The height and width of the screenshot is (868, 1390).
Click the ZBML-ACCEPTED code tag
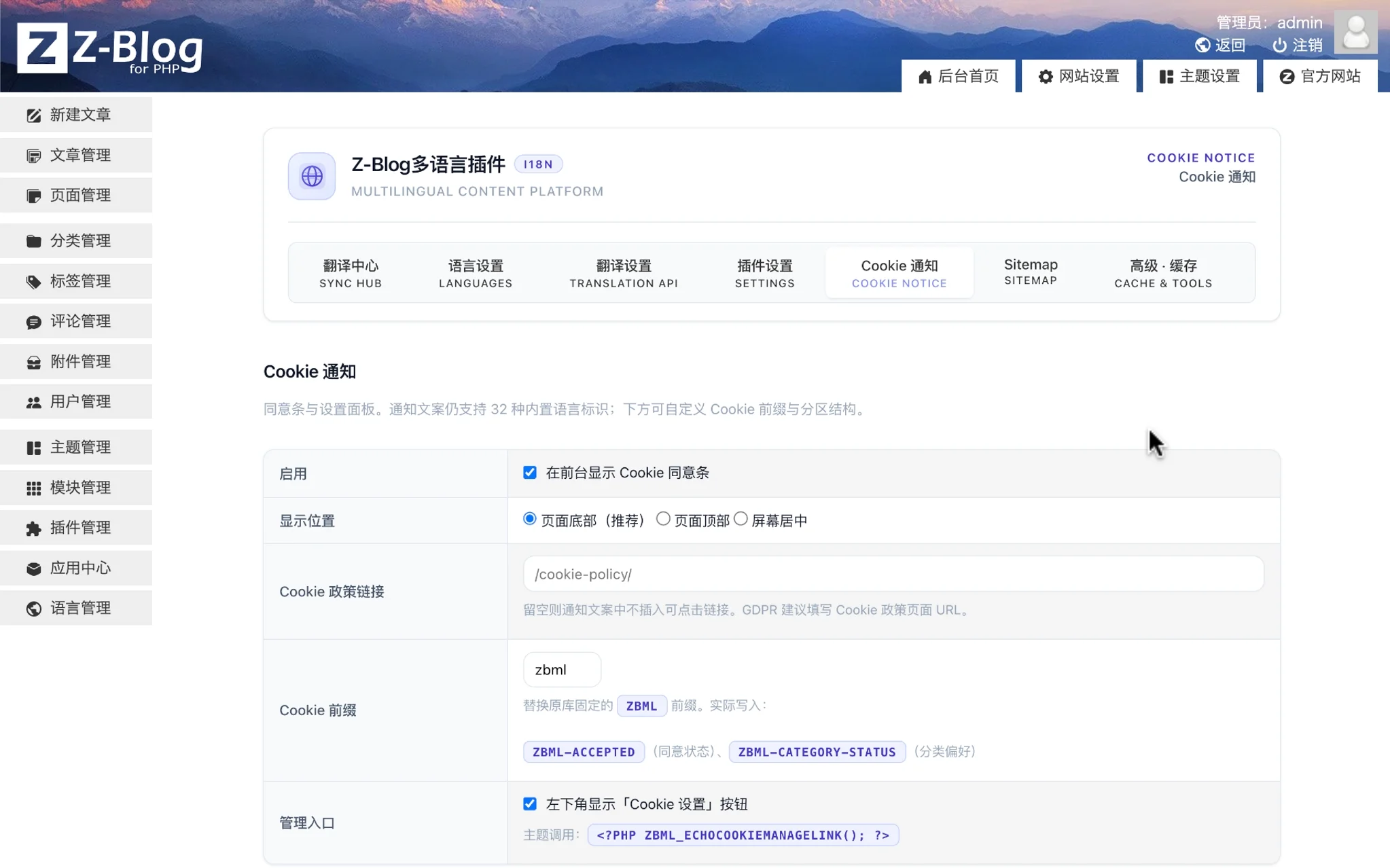click(x=584, y=752)
